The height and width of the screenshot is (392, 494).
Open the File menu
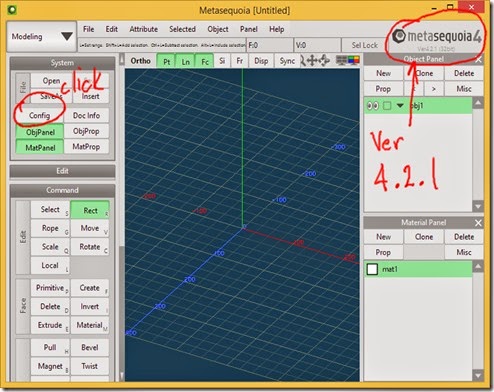88,29
